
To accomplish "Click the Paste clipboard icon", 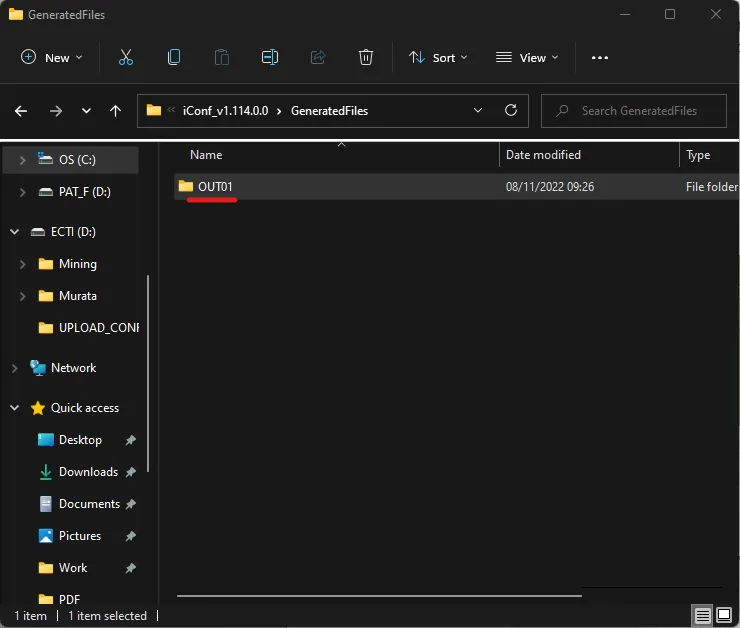I will [x=222, y=58].
